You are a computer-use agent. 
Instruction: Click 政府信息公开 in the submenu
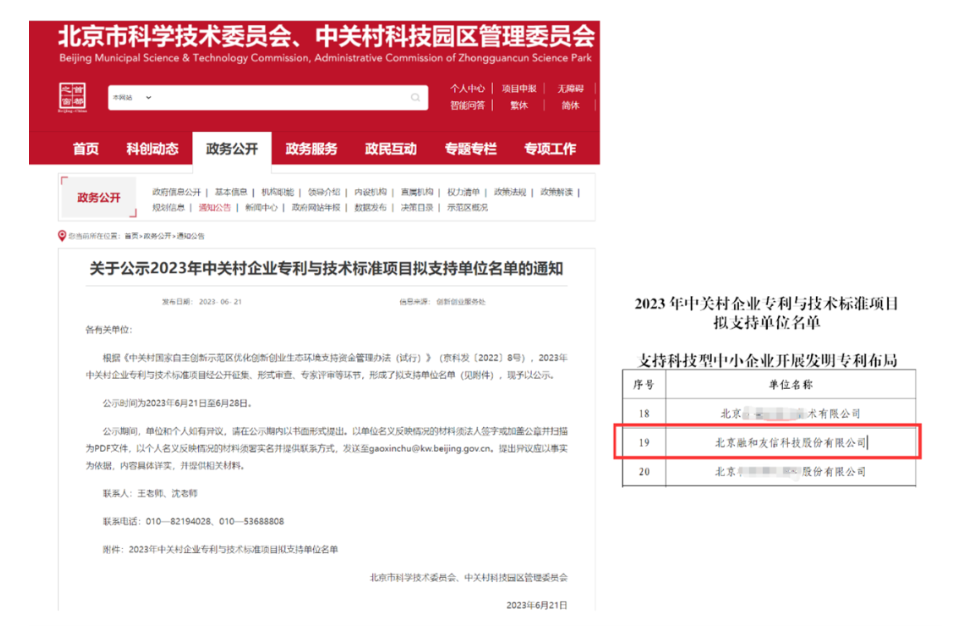click(x=176, y=192)
